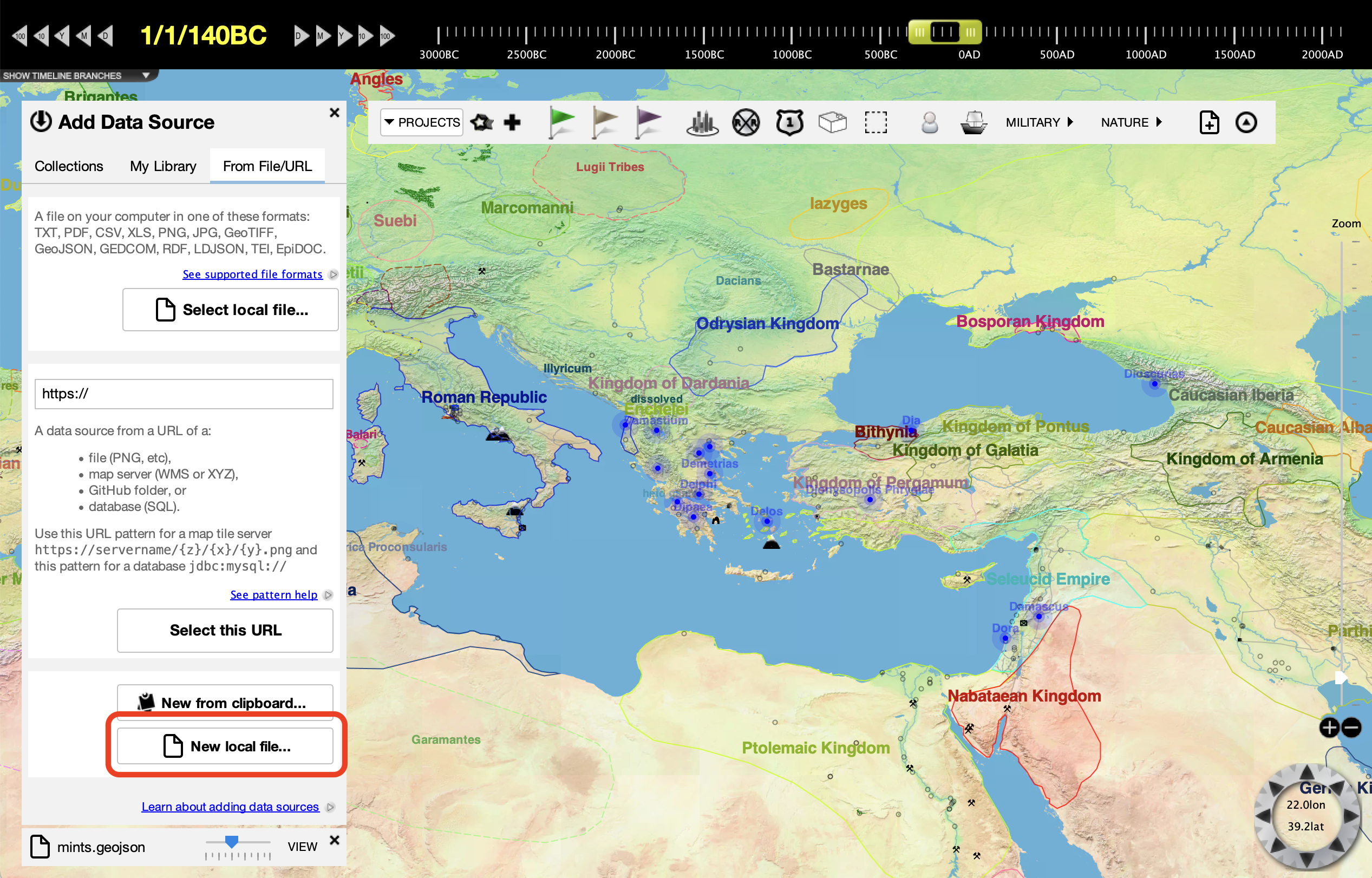The width and height of the screenshot is (1372, 878).
Task: Select the dashed rectangle selection tool
Action: (x=876, y=122)
